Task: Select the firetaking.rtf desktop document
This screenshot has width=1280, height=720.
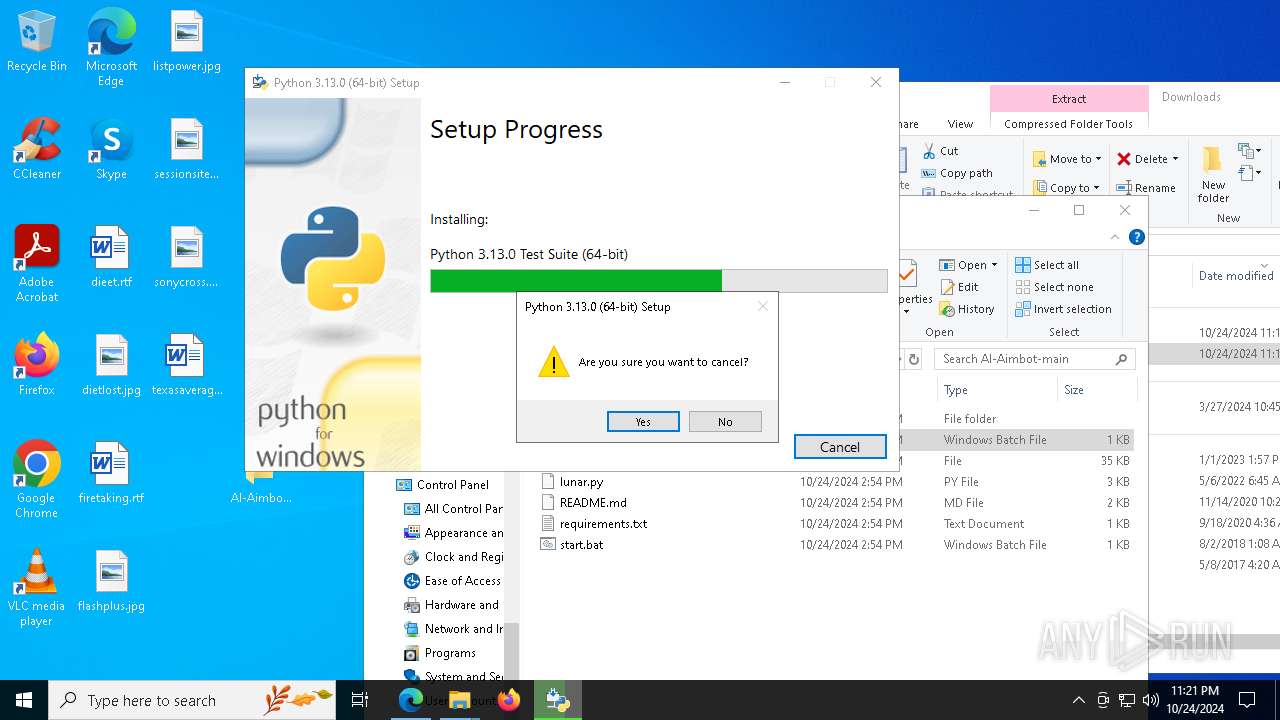Action: click(x=111, y=474)
